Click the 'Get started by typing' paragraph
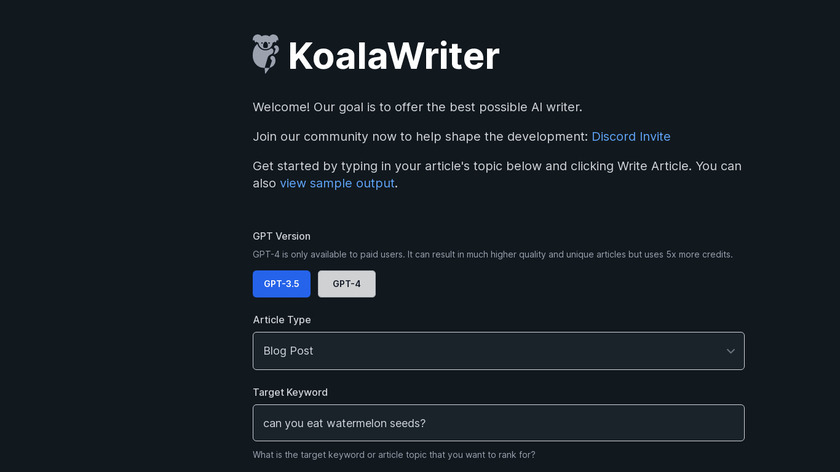Screen dimensions: 840x472 tap(497, 166)
